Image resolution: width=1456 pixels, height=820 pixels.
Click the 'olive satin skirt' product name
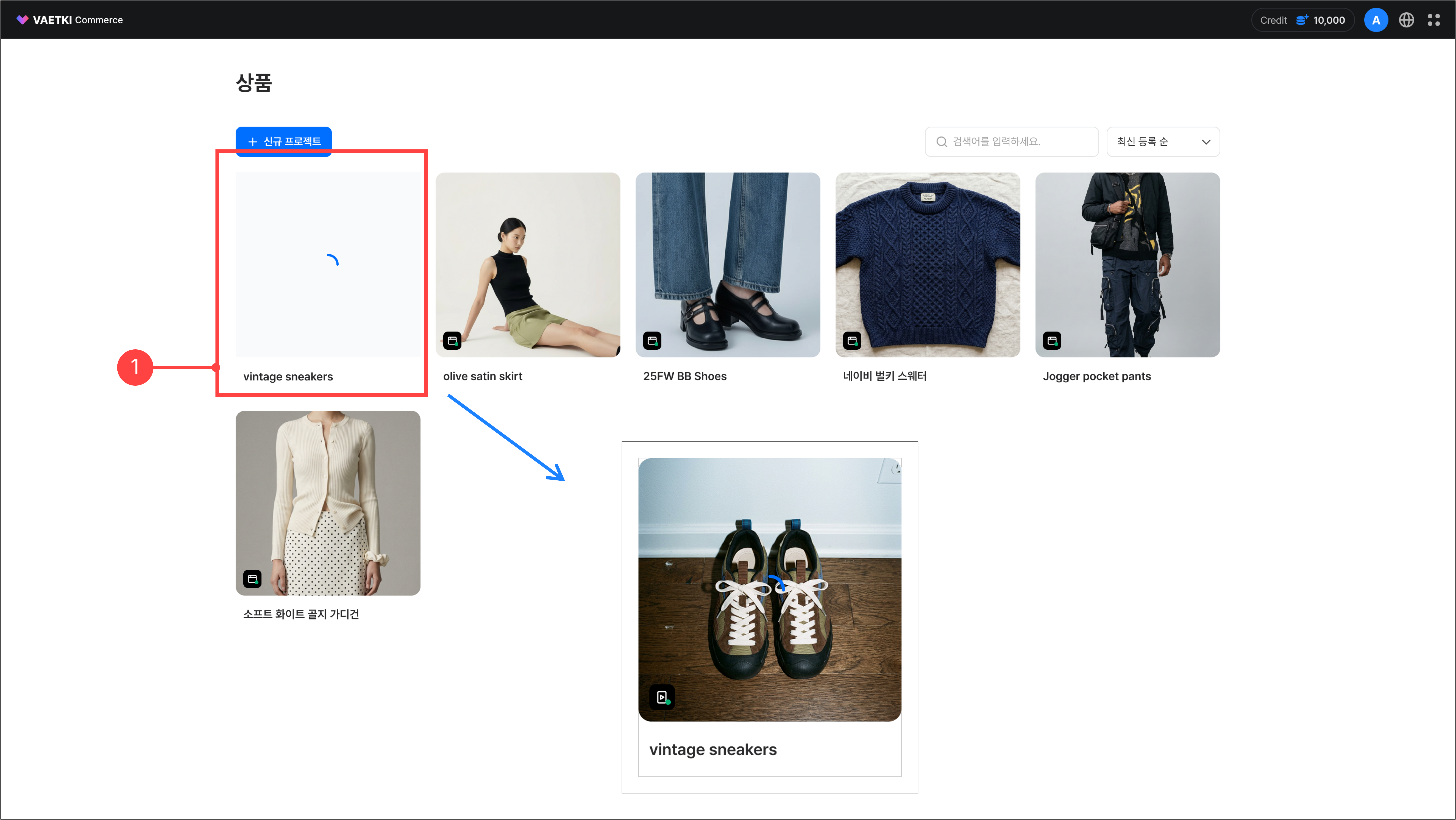pyautogui.click(x=483, y=376)
